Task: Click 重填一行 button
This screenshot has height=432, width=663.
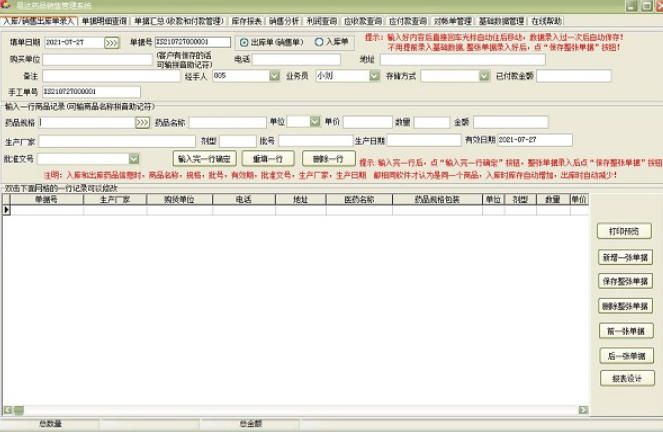Action: click(268, 159)
